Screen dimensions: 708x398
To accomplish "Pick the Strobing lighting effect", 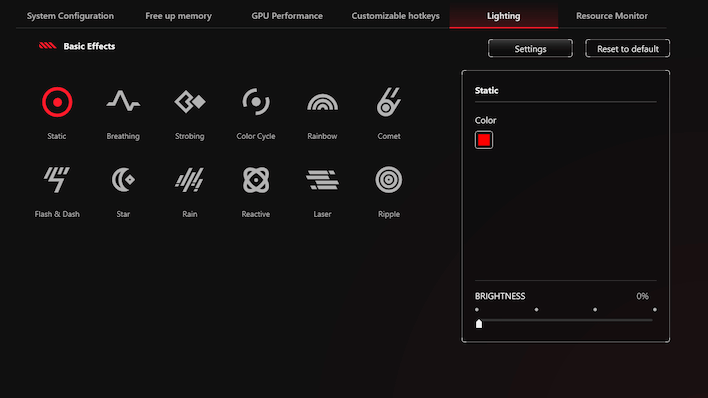I will [x=190, y=102].
